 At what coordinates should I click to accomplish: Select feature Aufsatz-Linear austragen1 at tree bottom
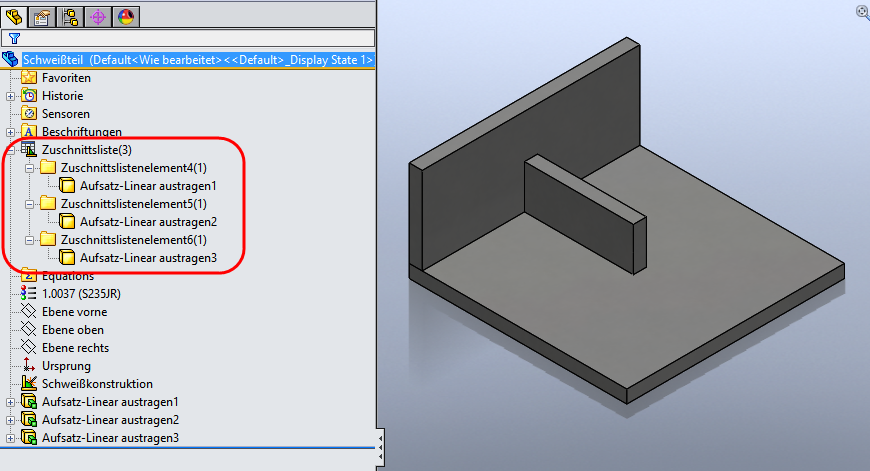pos(110,402)
